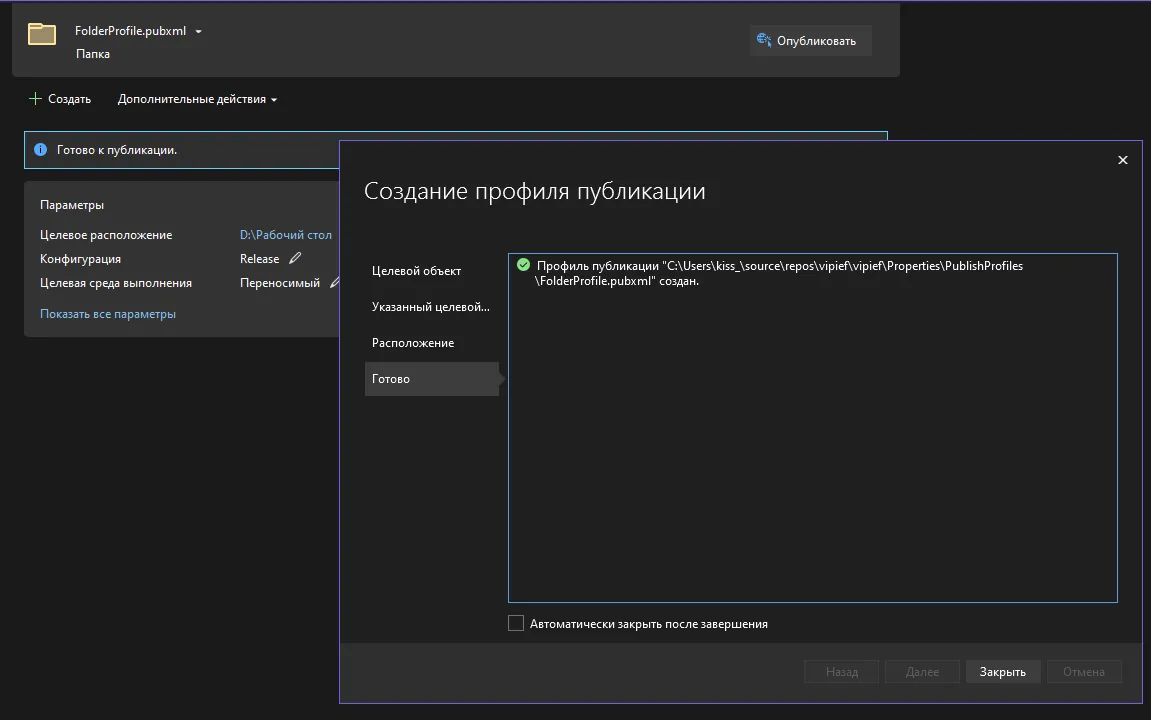
Task: Click the disabled Назад button
Action: point(841,672)
